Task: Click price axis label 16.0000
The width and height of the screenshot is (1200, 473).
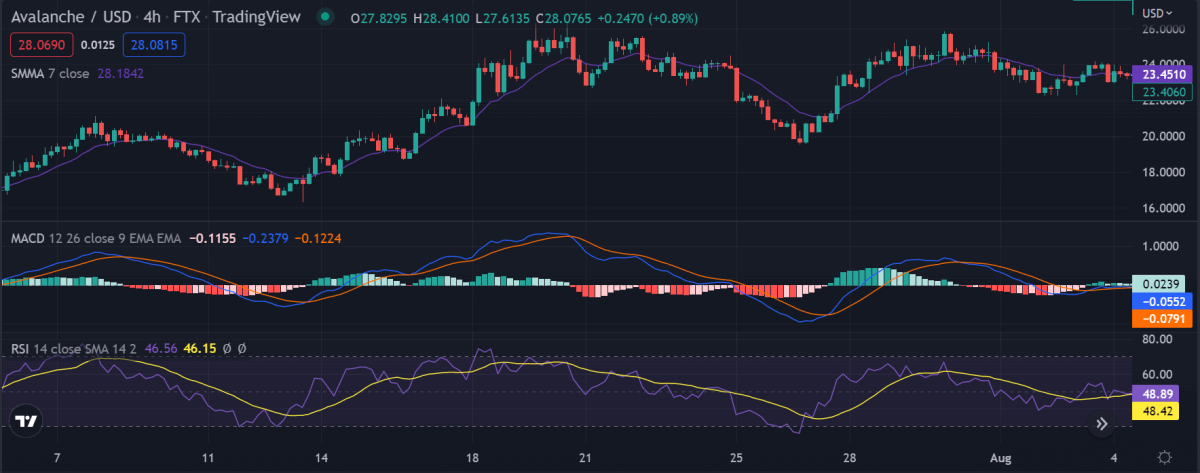Action: [1164, 208]
